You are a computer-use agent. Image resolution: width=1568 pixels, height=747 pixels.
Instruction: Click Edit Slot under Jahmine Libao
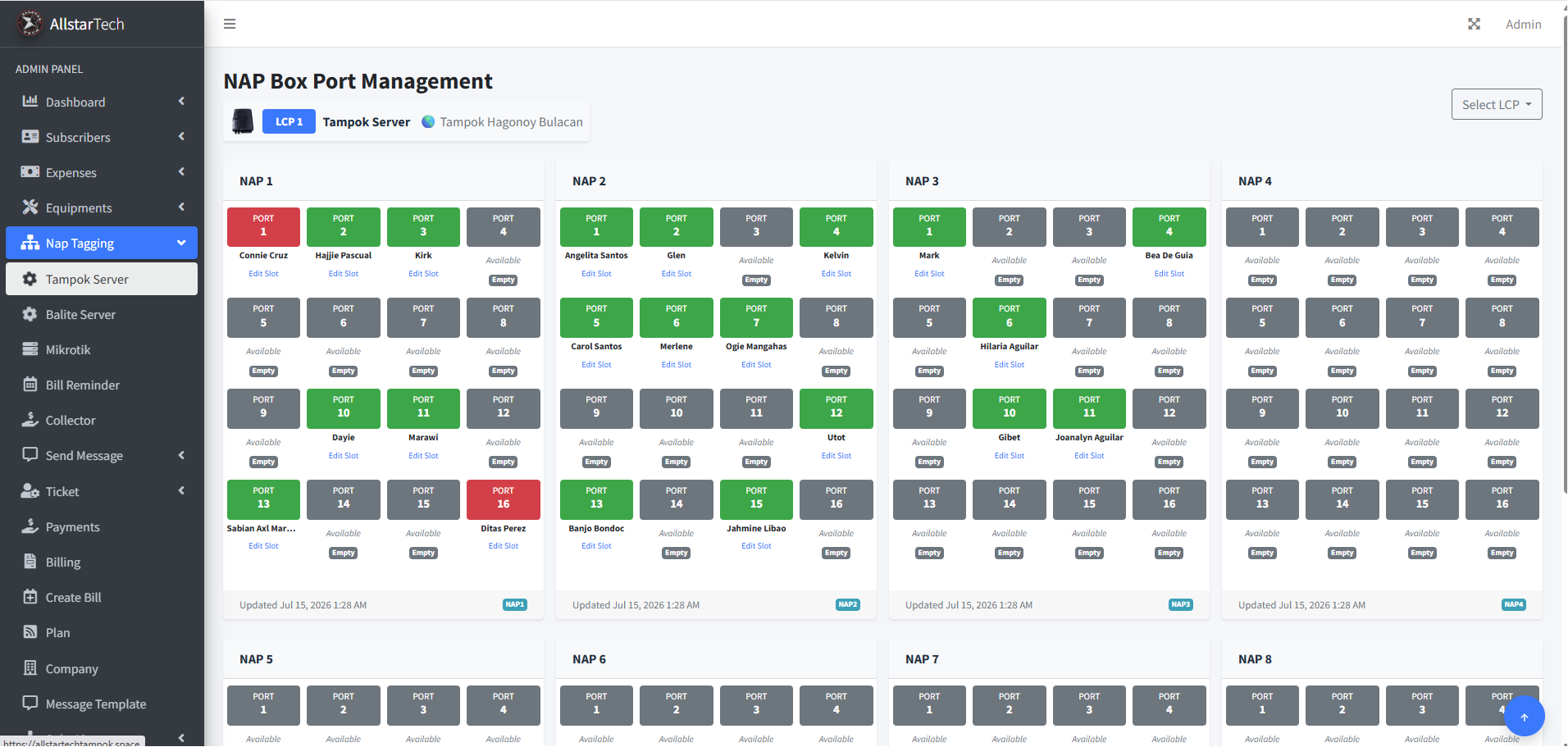coord(756,546)
